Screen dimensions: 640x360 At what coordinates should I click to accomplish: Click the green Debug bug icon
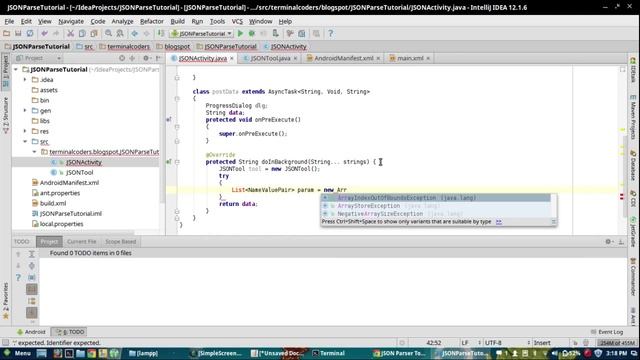coord(252,33)
